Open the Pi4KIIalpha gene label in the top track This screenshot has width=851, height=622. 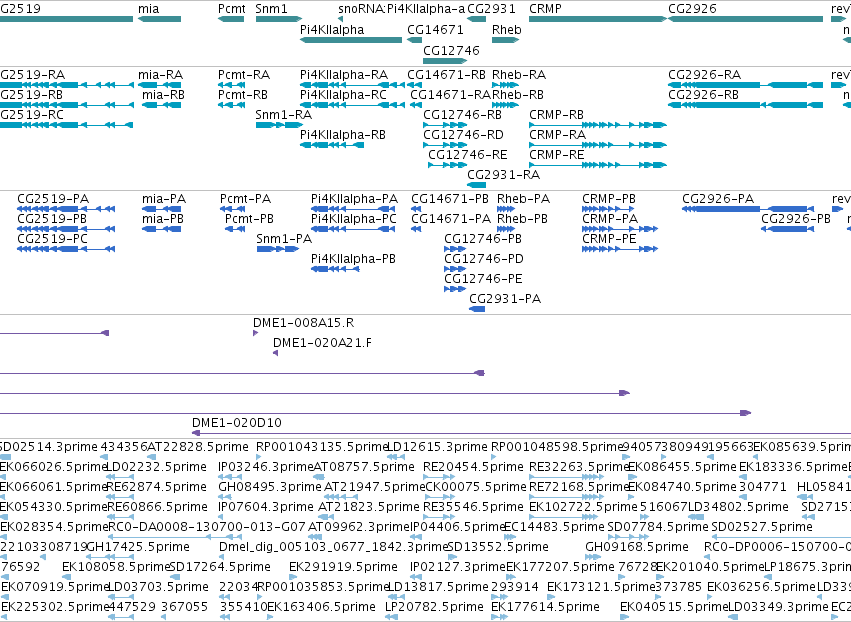coord(332,29)
